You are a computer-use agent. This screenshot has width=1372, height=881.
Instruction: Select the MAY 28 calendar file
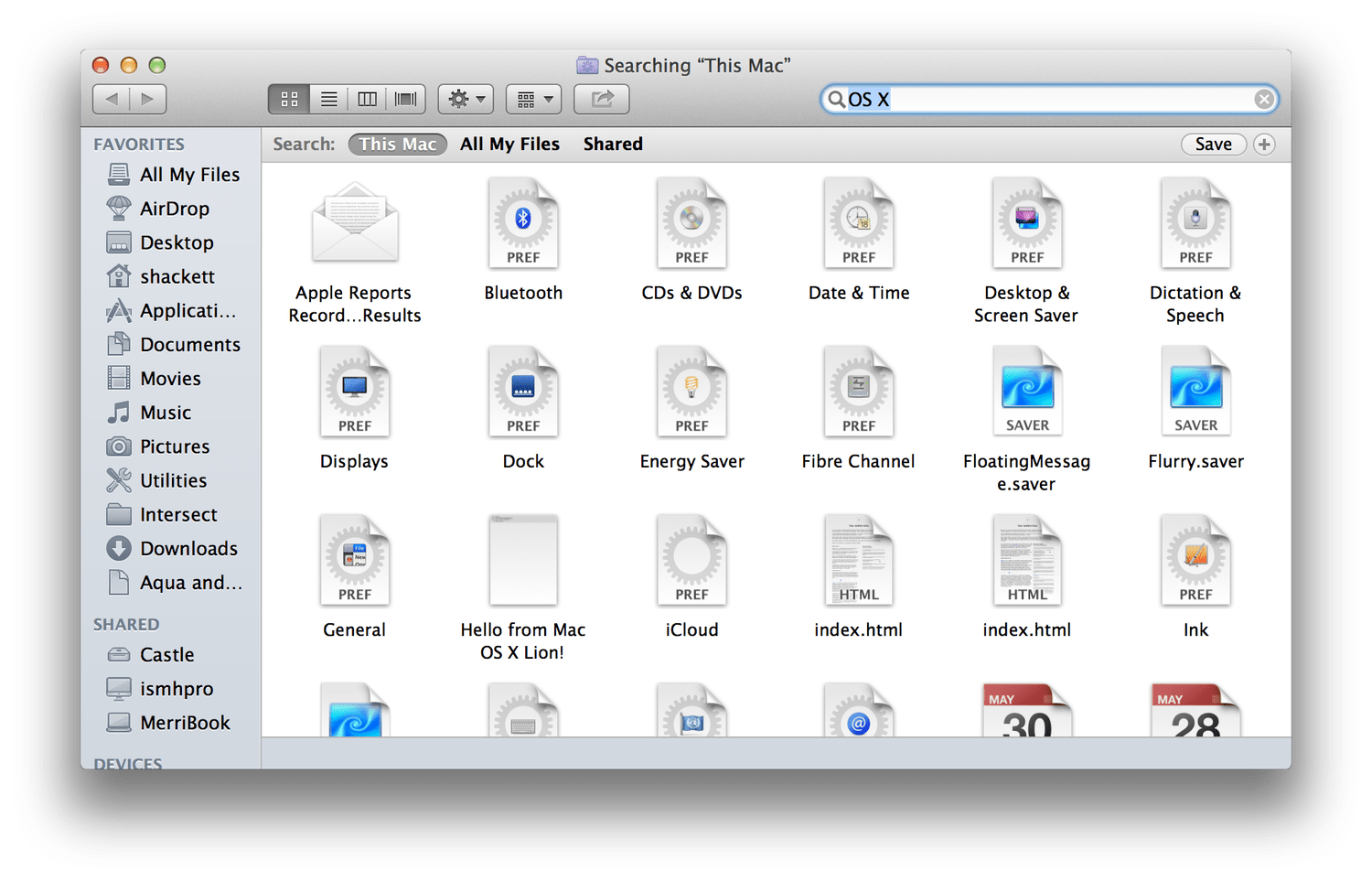1195,710
